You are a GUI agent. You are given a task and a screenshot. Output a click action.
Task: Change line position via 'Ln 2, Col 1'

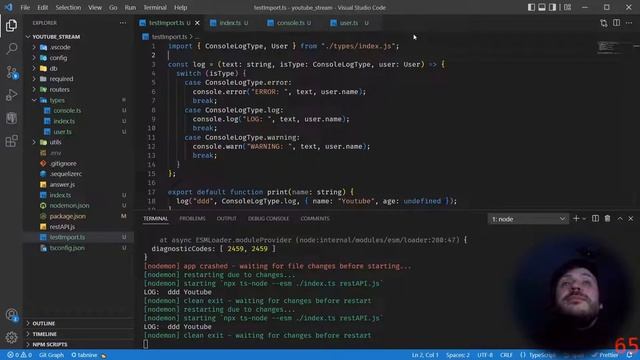(x=425, y=355)
